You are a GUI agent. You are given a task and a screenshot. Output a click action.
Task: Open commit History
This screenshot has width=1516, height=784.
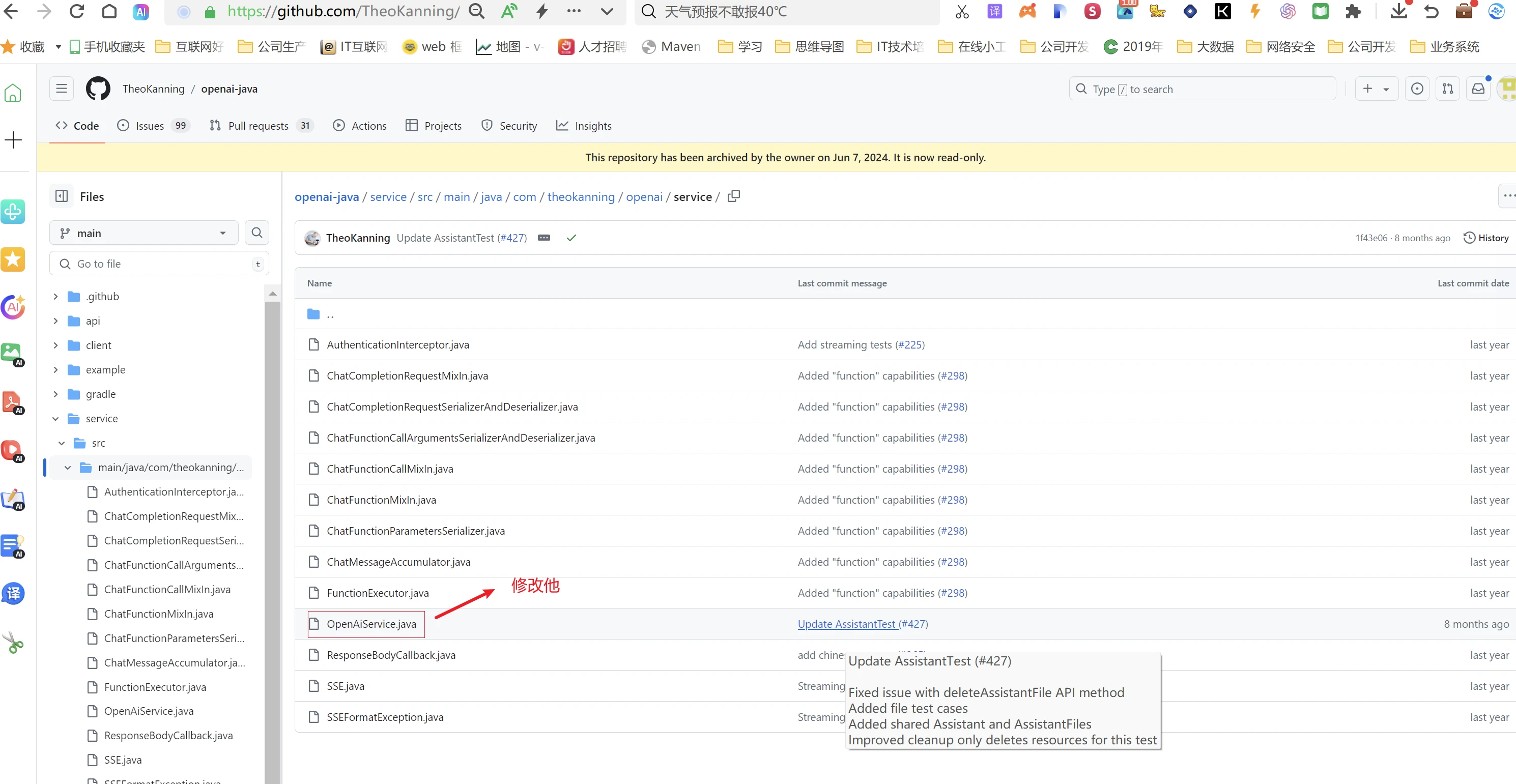click(1486, 238)
